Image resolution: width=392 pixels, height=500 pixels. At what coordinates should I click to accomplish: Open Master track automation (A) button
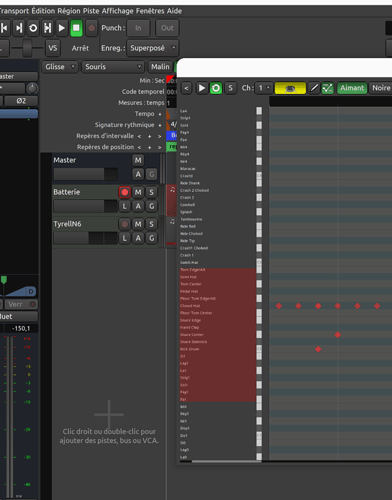(138, 174)
